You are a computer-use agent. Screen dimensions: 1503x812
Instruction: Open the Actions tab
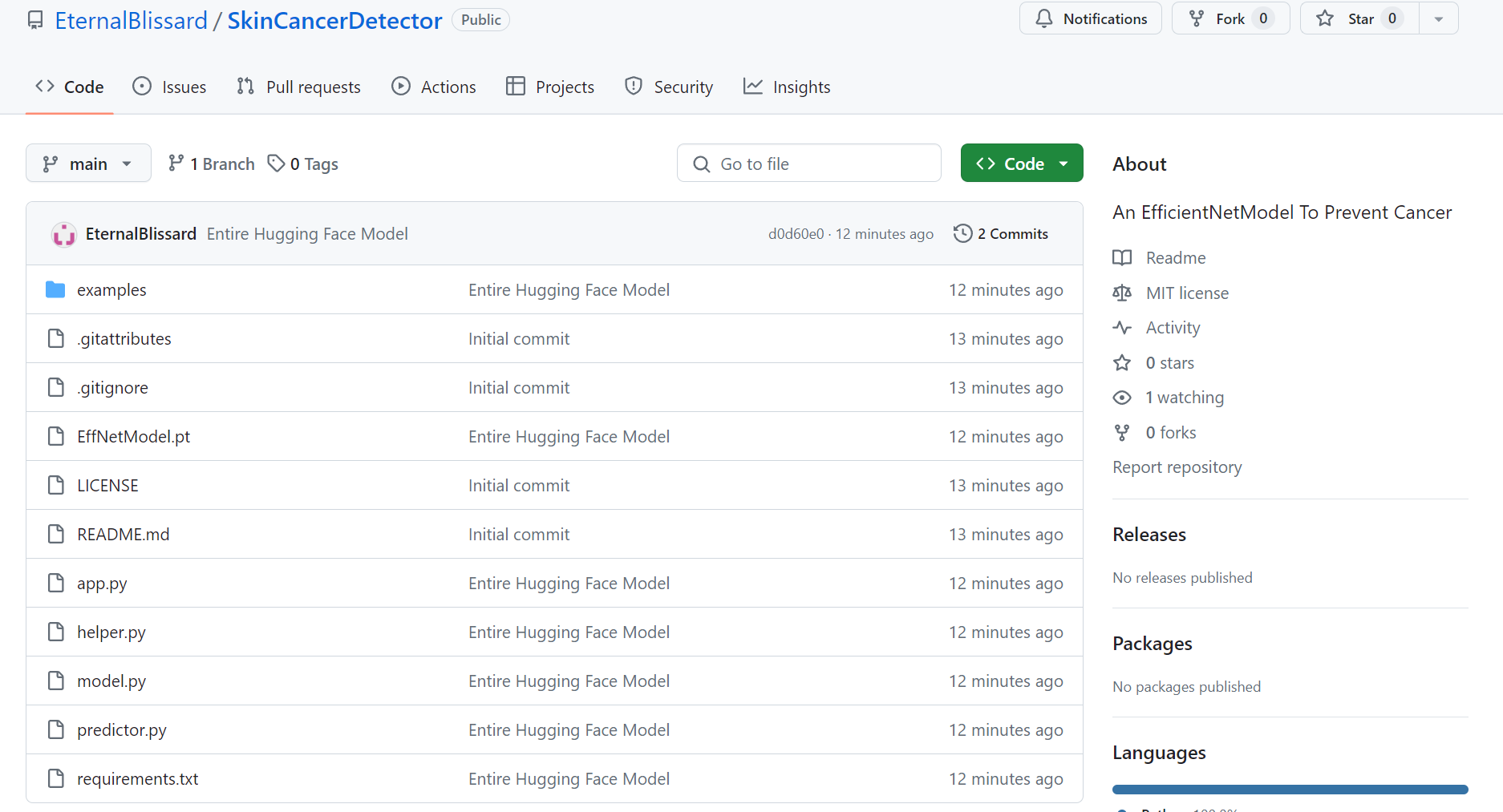(x=434, y=87)
